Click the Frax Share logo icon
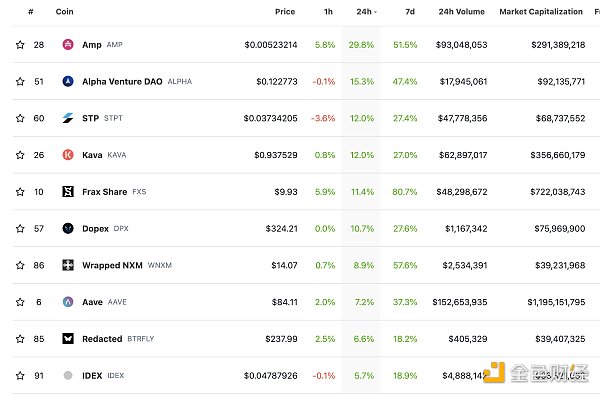Viewport: 600px width, 394px height. tap(68, 192)
